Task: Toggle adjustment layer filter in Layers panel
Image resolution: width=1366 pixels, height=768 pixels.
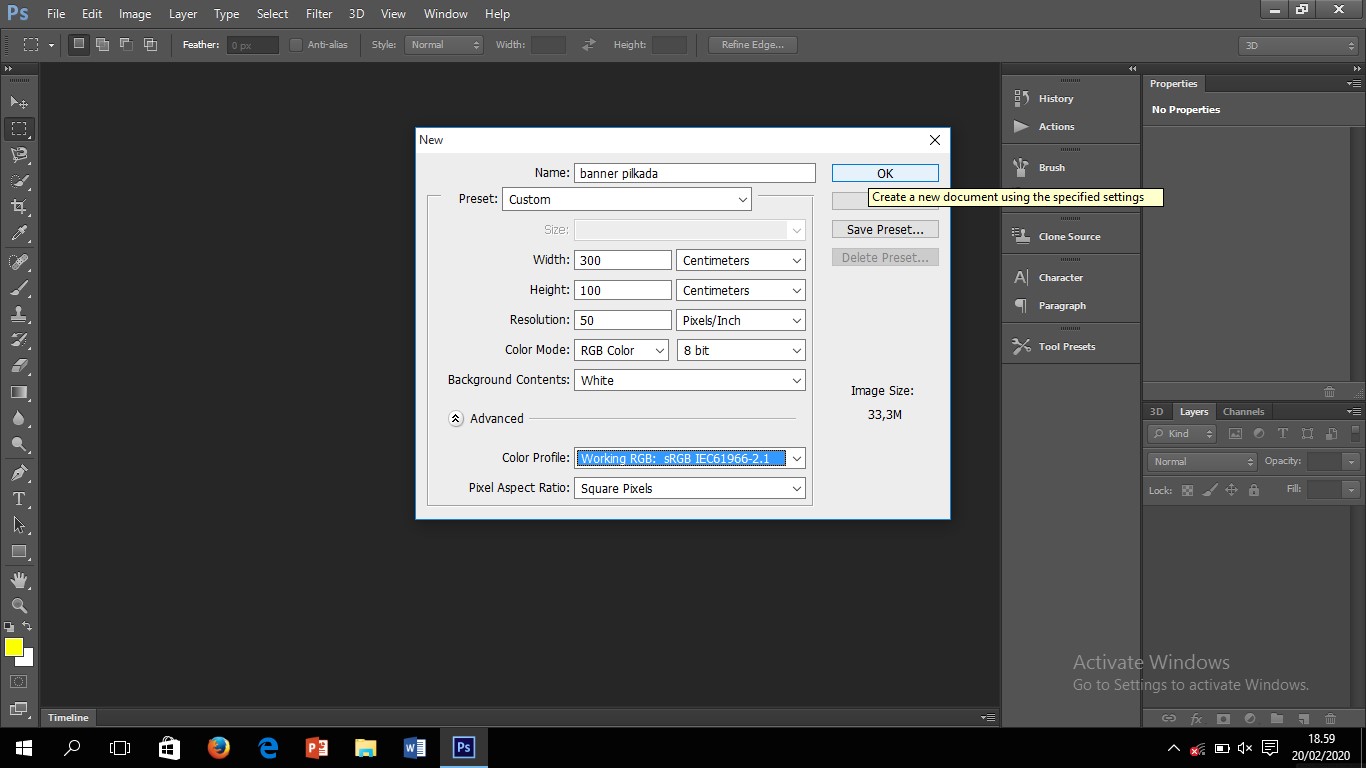Action: click(x=1259, y=434)
